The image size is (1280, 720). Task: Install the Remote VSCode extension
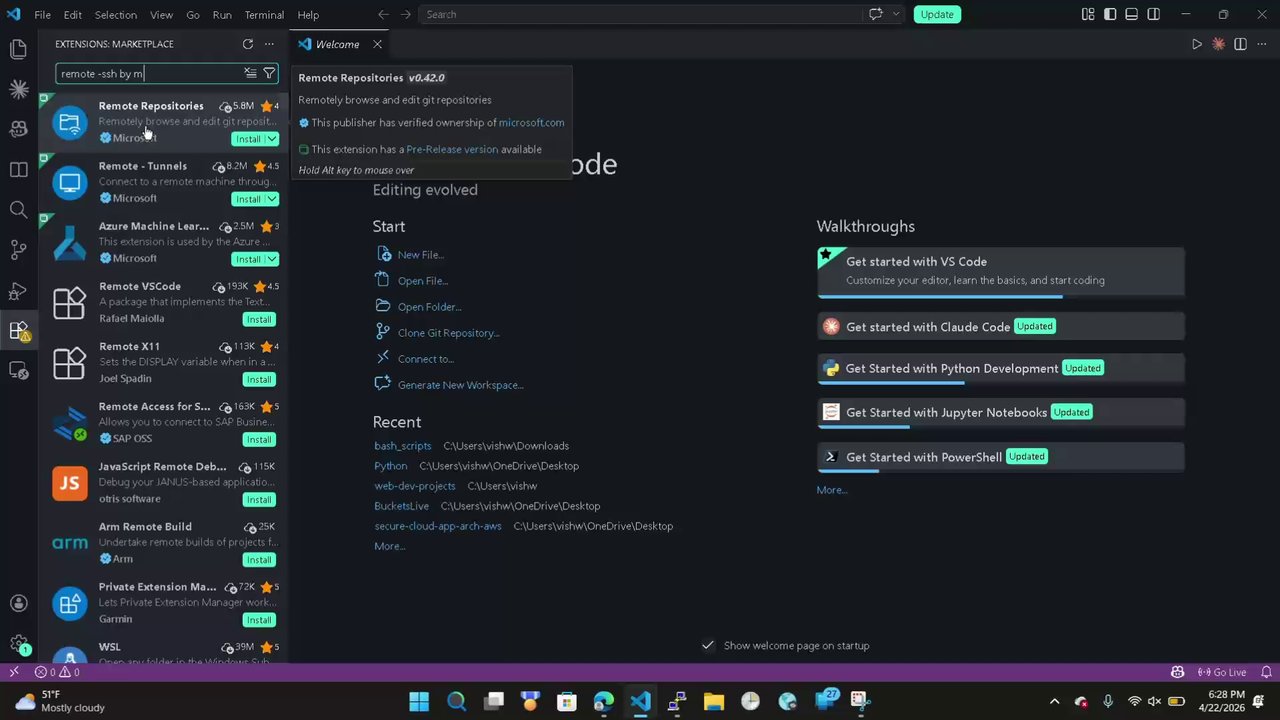tap(259, 319)
